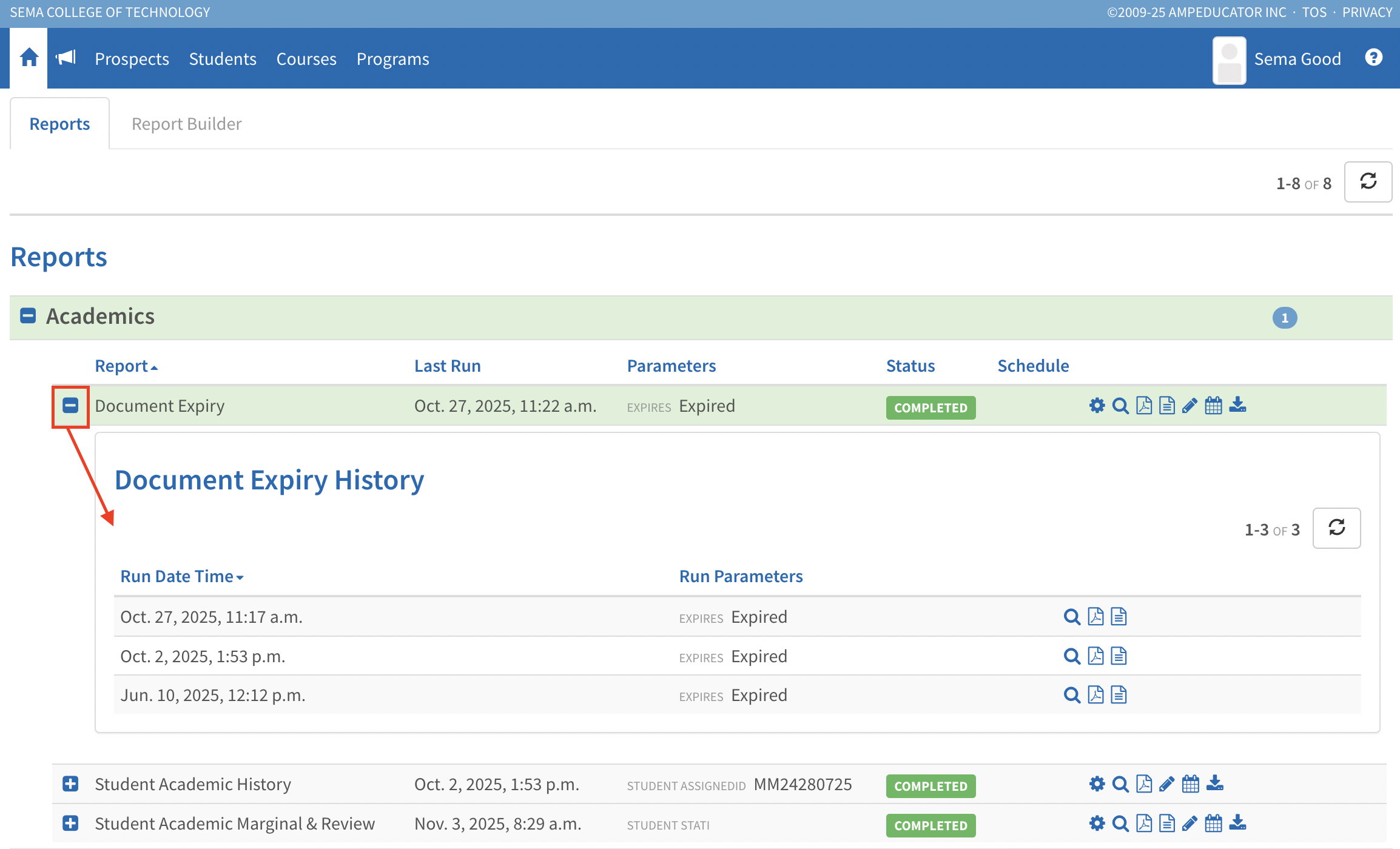Screen dimensions: 1400x849
Task: Click the download icon for Document Expiry
Action: 1237,405
